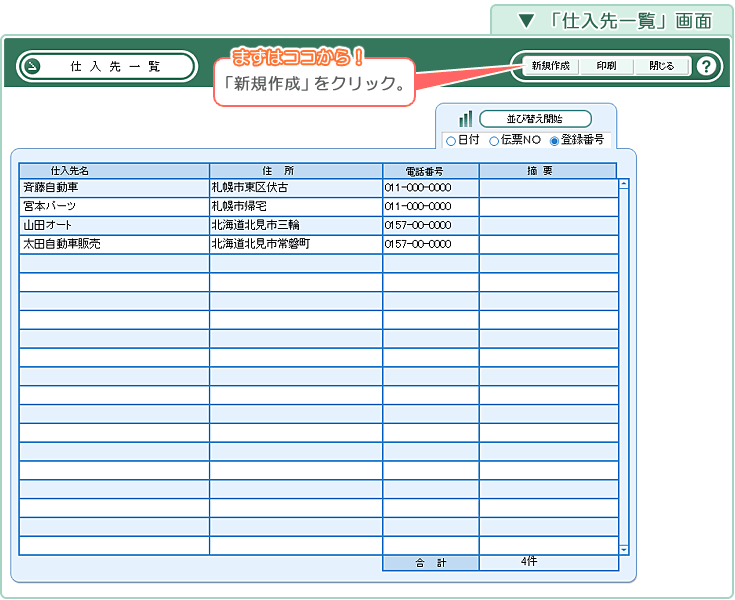Click the 4件 total count
Viewport: 735px width, 600px height.
click(x=529, y=562)
